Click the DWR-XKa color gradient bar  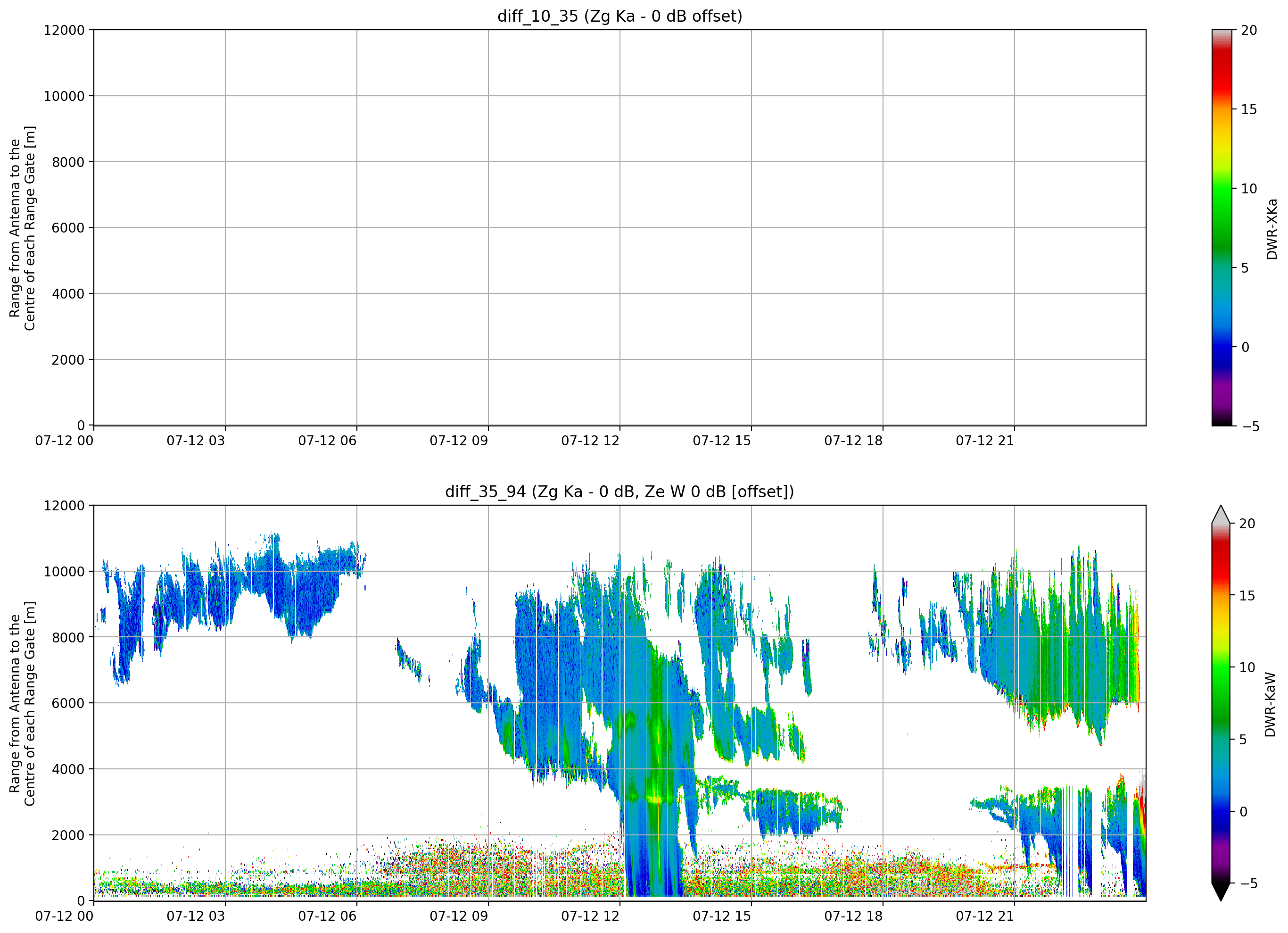[1222, 227]
